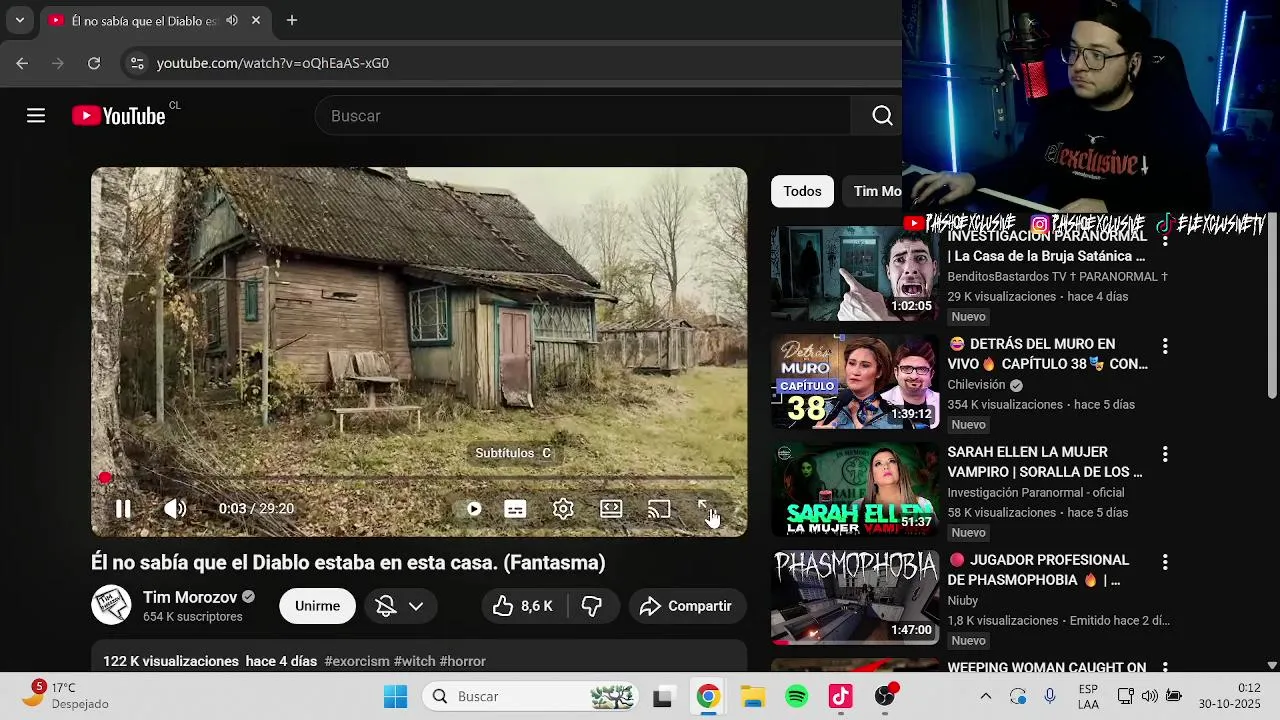Switch to theater mode view
Image resolution: width=1280 pixels, height=720 pixels.
click(611, 509)
